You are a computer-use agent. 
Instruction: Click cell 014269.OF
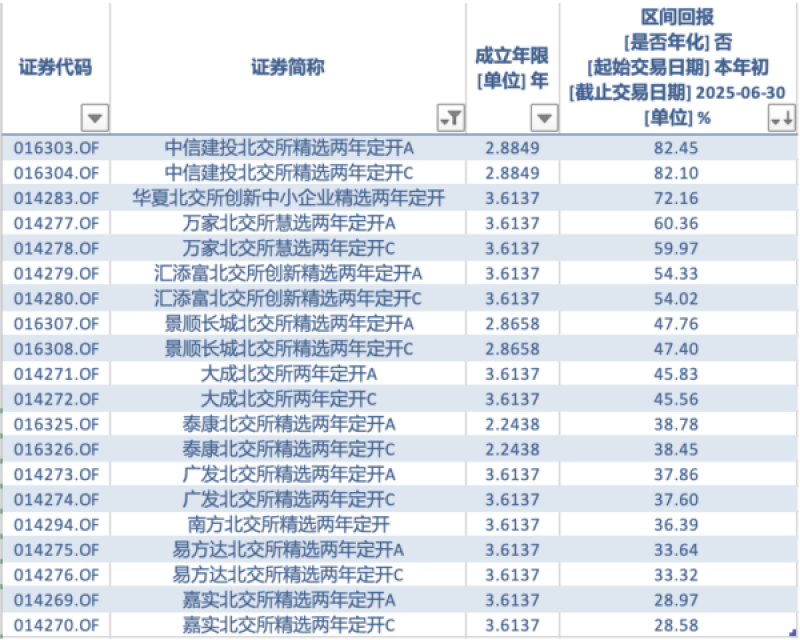(x=56, y=600)
